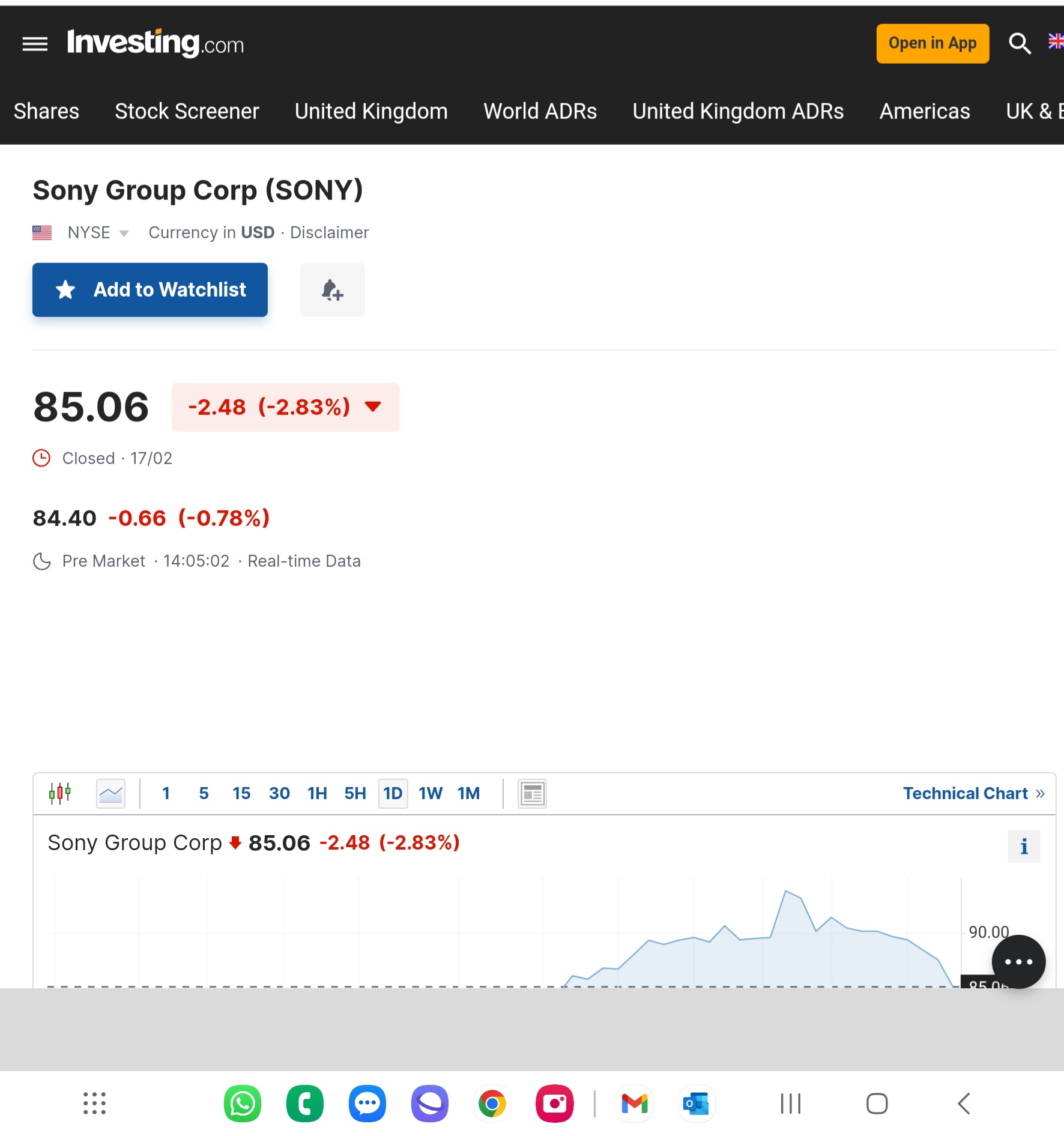Launch WhatsApp from the taskbar
This screenshot has height=1136, width=1064.
[x=243, y=1103]
